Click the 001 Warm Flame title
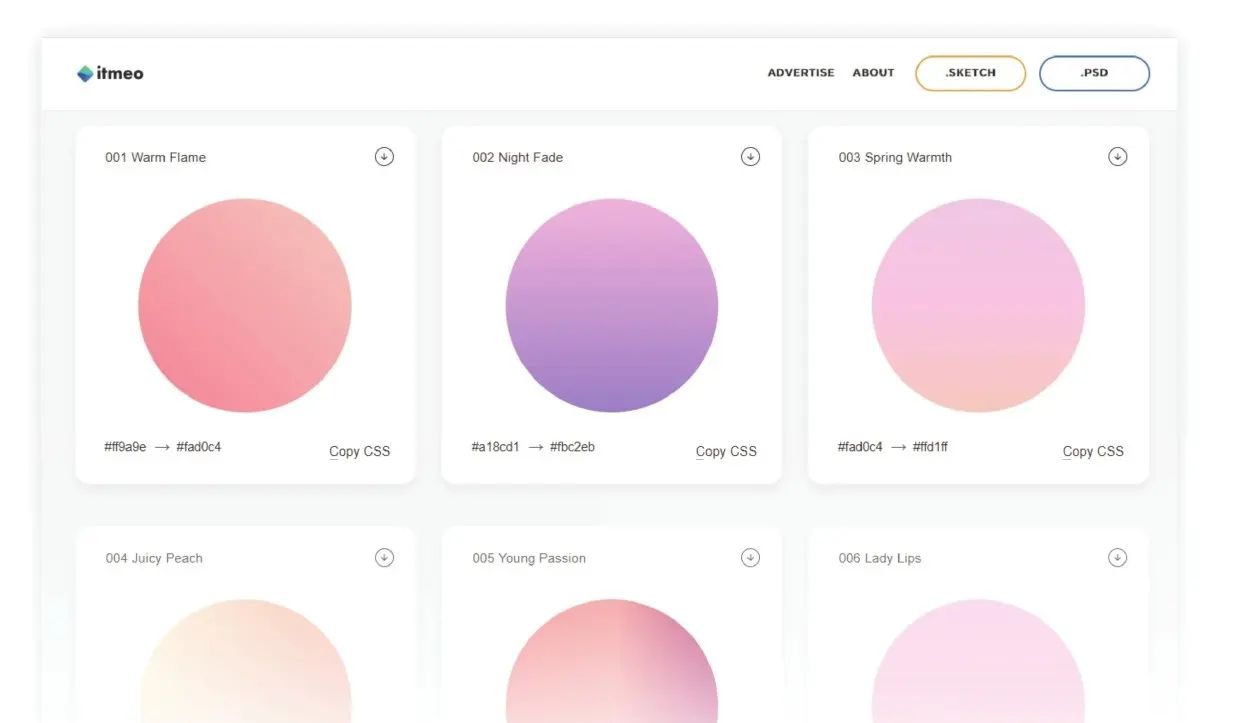1247x723 pixels. pos(156,157)
